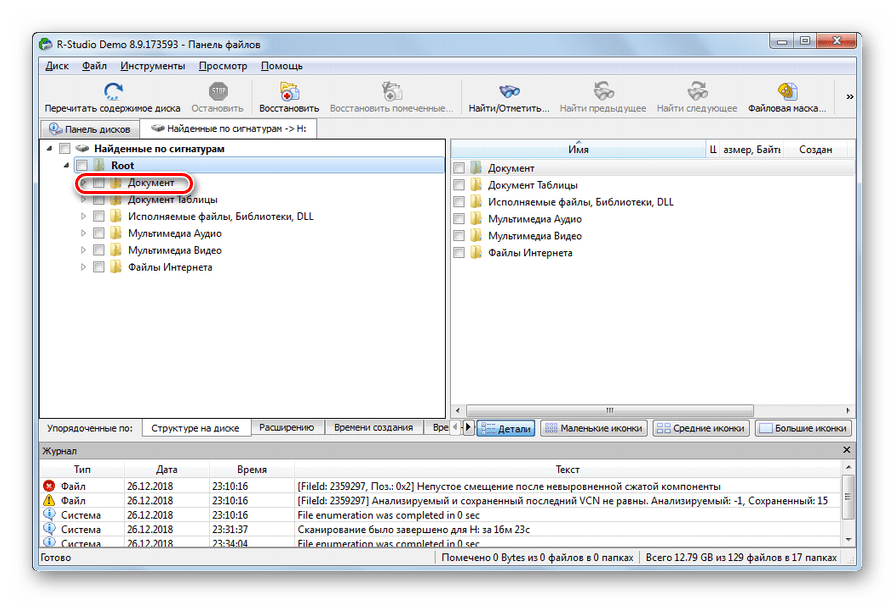Expand the Документ tree node

point(83,183)
